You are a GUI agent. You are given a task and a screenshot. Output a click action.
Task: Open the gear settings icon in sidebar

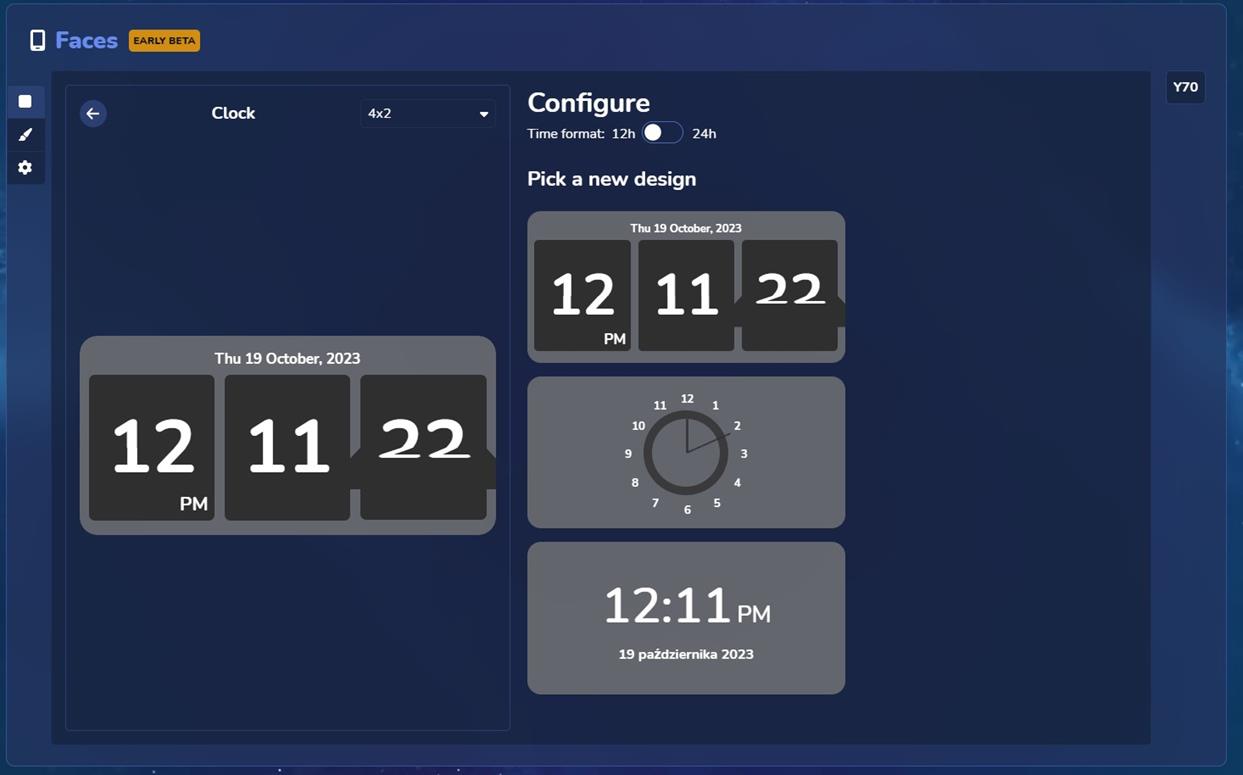click(x=25, y=168)
